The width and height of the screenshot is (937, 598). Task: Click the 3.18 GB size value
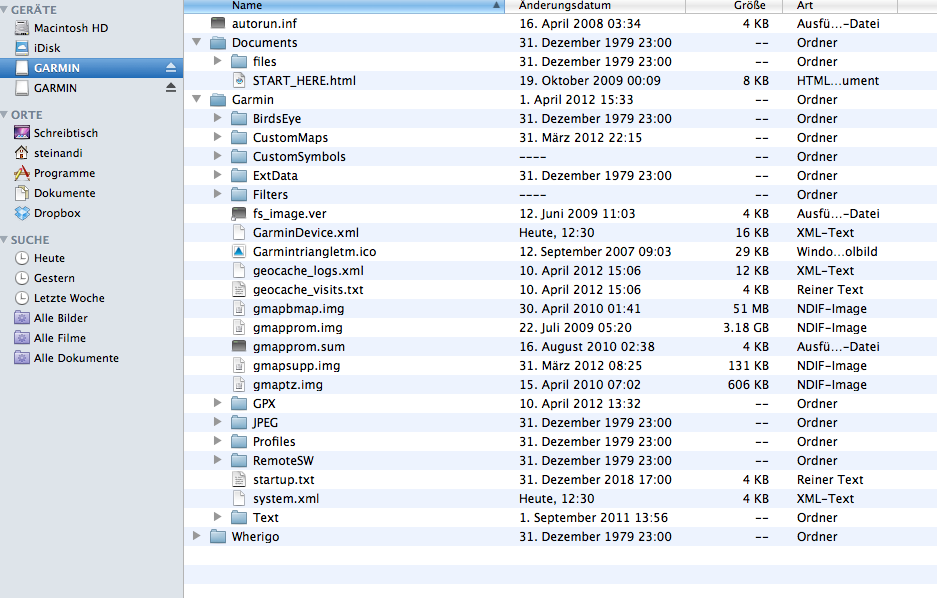click(x=746, y=327)
